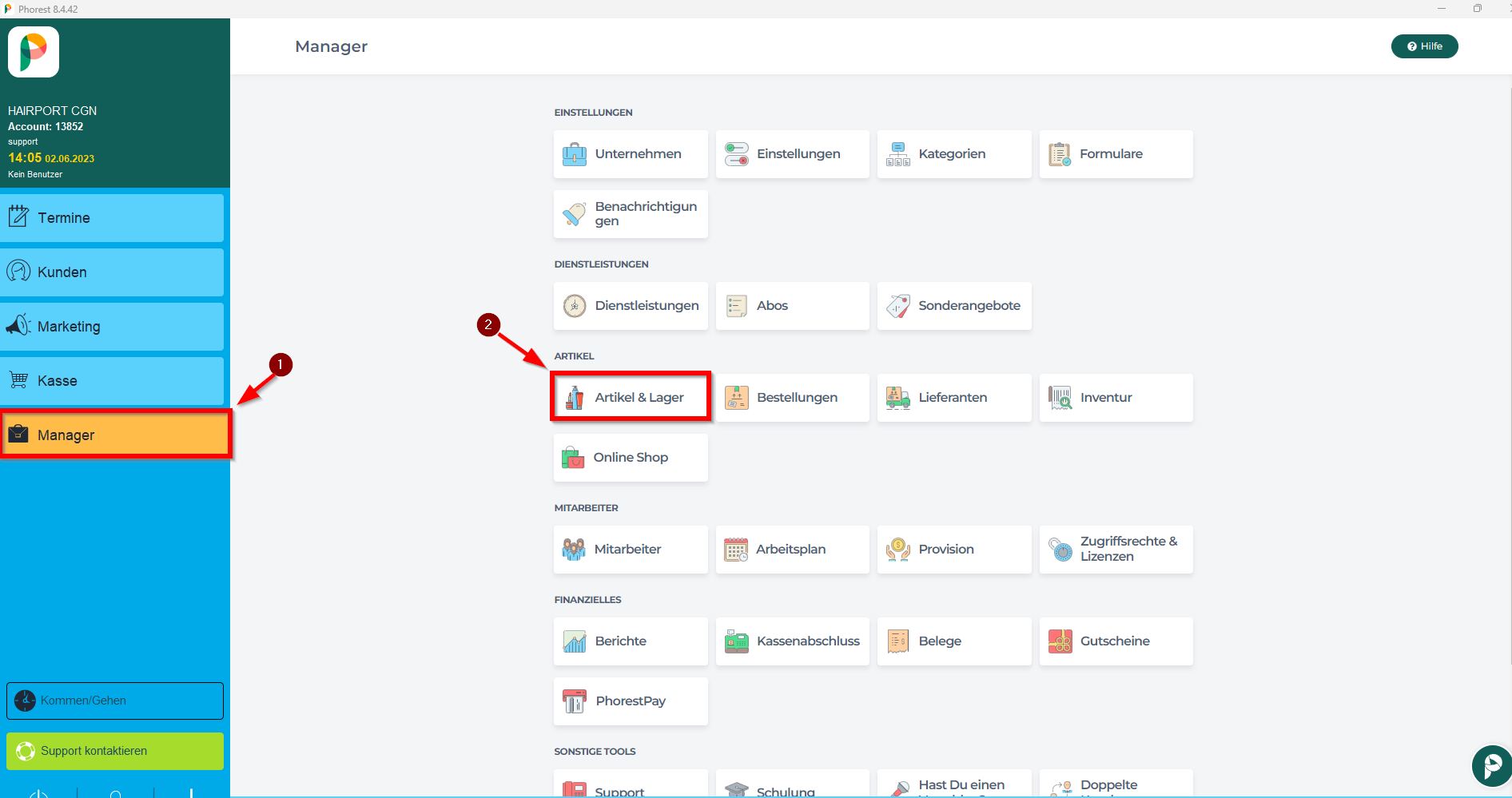Open the Arbeitsplan tile label
The width and height of the screenshot is (1512, 798).
(x=790, y=550)
